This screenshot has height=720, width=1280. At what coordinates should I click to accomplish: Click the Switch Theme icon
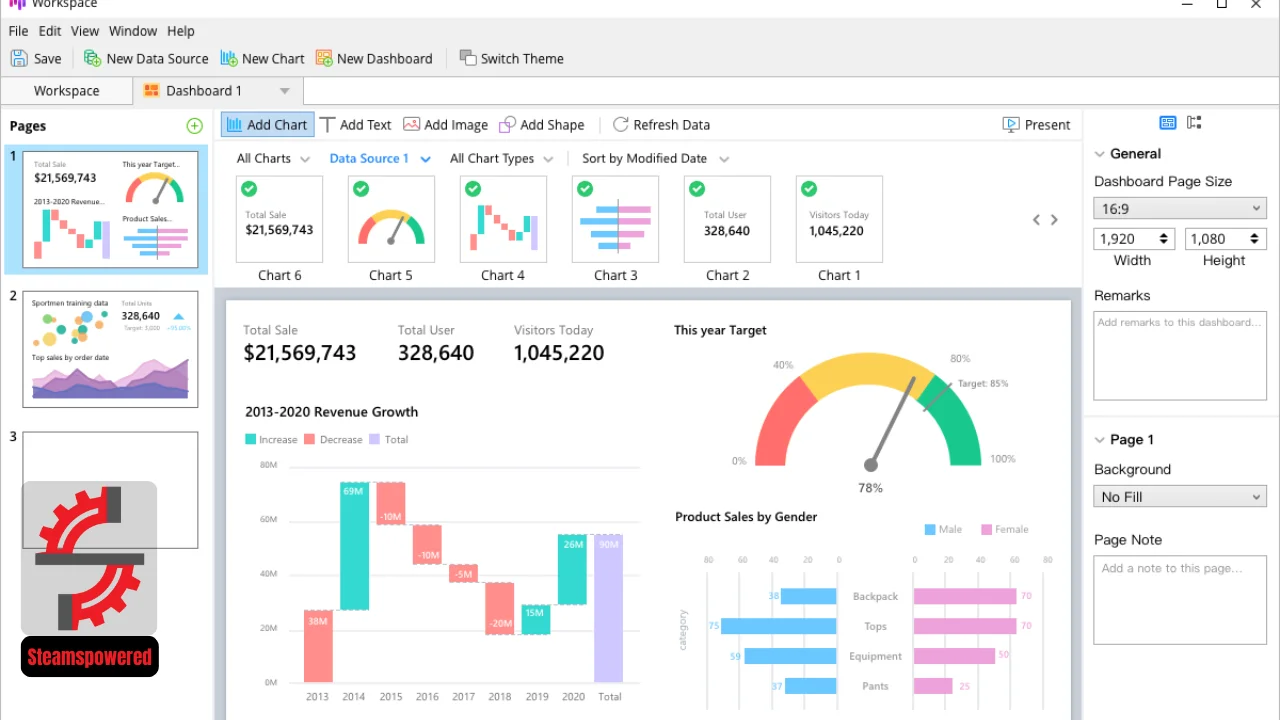point(468,58)
